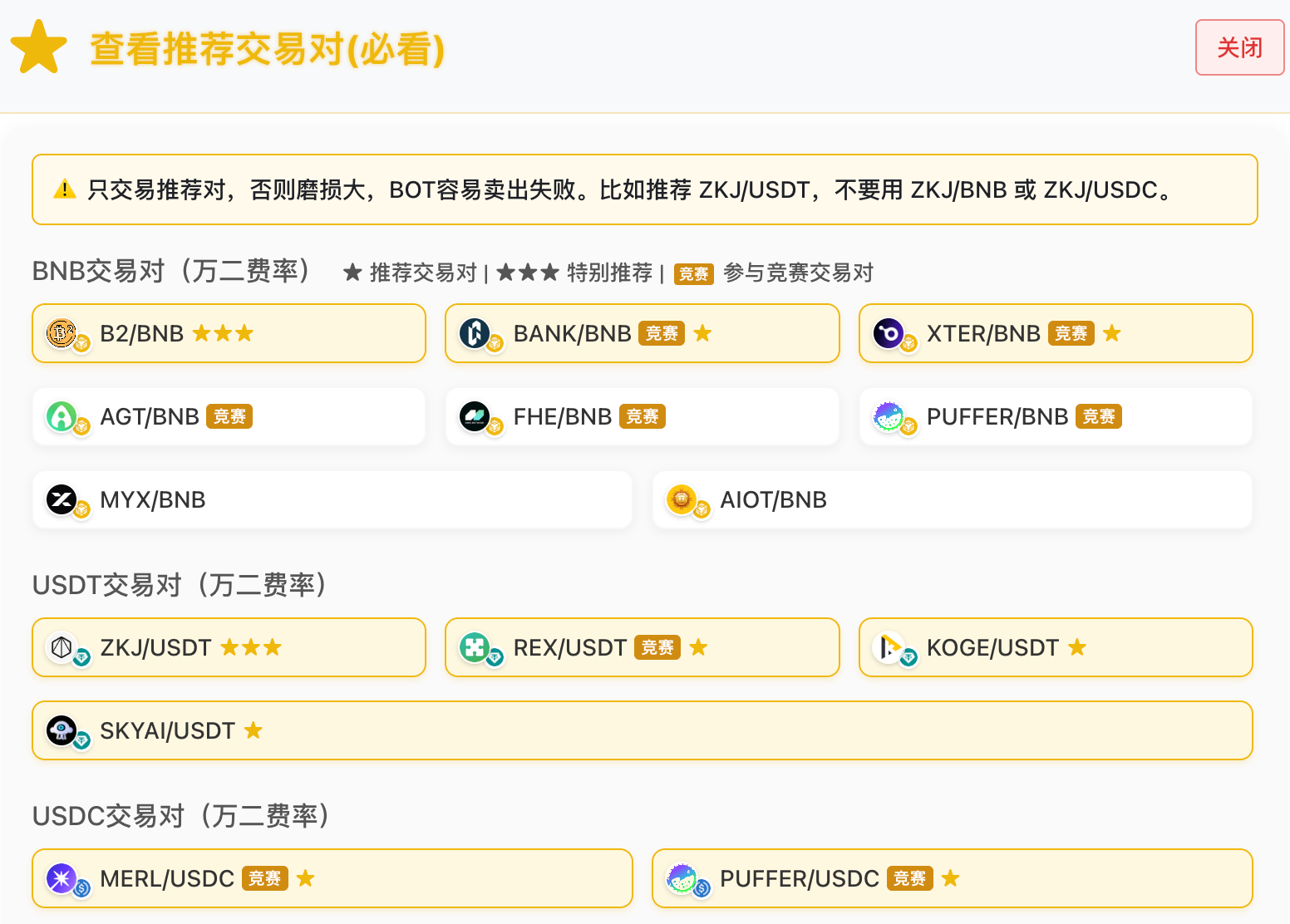Click the AIOT token coin icon
Viewport: 1290px width, 924px height.
[682, 499]
